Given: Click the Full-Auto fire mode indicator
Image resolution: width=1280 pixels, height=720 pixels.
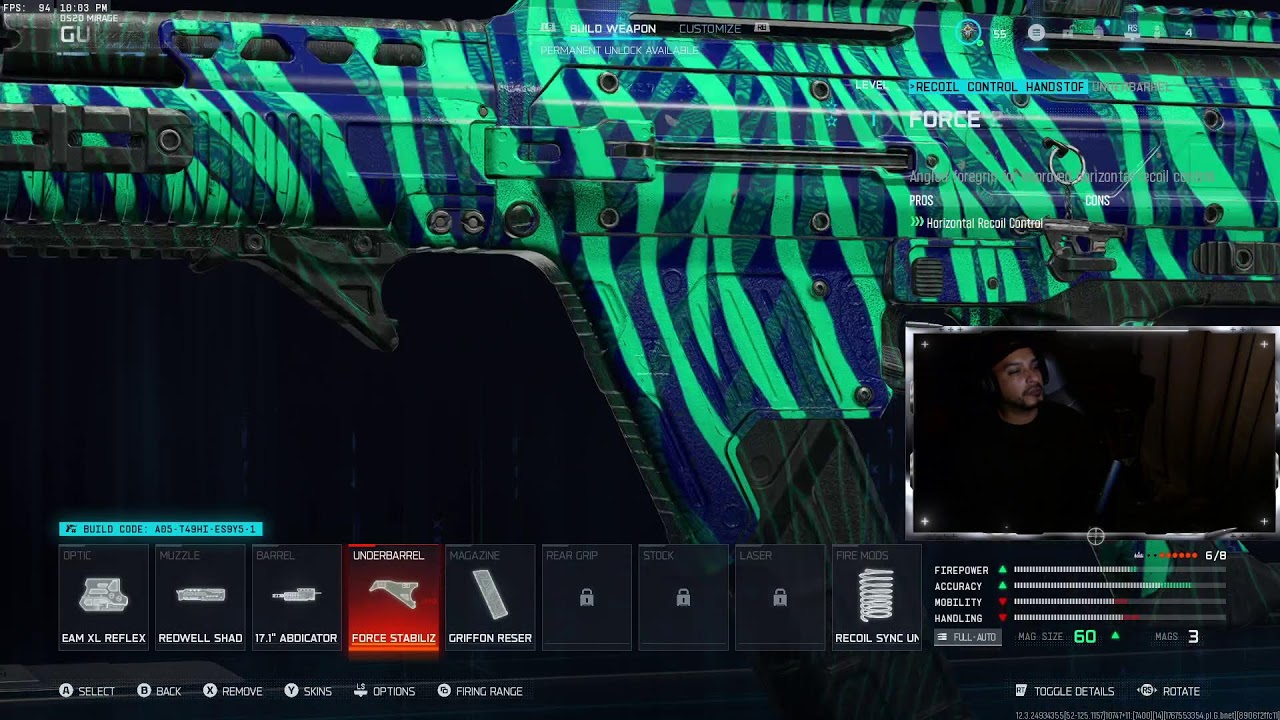Looking at the screenshot, I should [968, 637].
